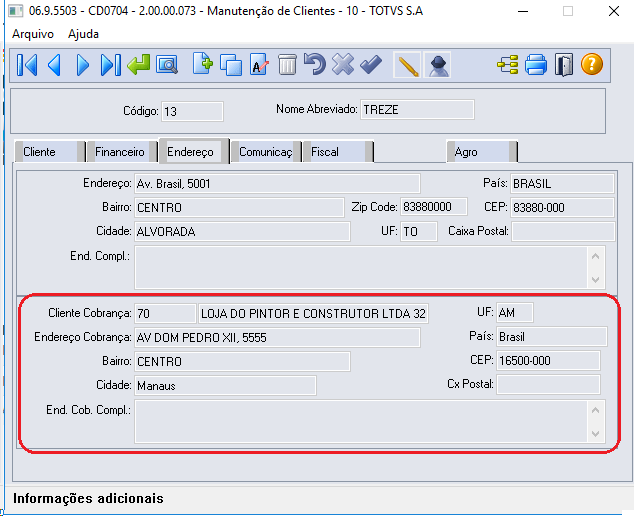The height and width of the screenshot is (518, 634).
Task: Switch to the Cliente tab
Action: [50, 152]
